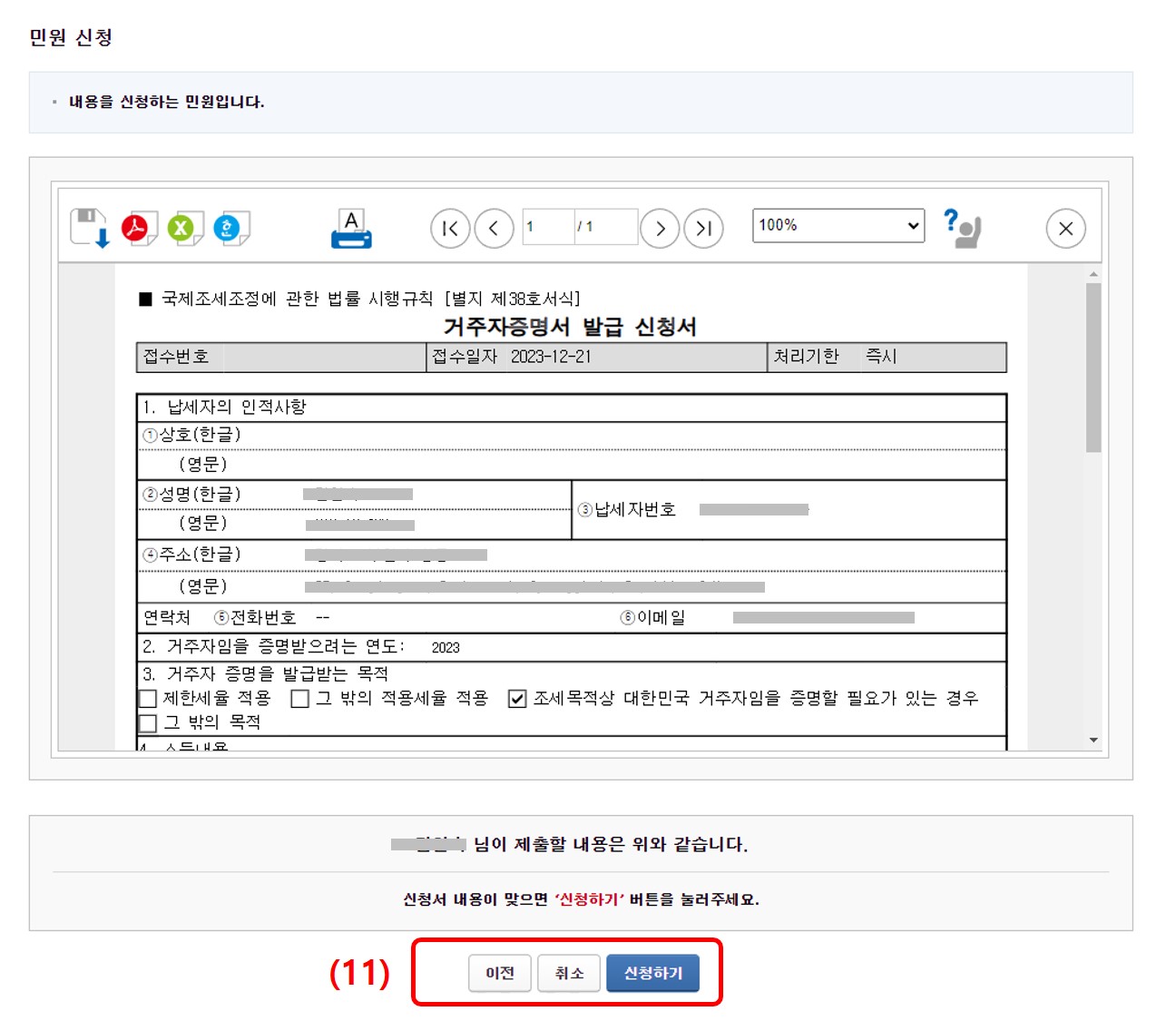
Task: Check the 그 밖의 목적 checkbox
Action: pos(147,722)
